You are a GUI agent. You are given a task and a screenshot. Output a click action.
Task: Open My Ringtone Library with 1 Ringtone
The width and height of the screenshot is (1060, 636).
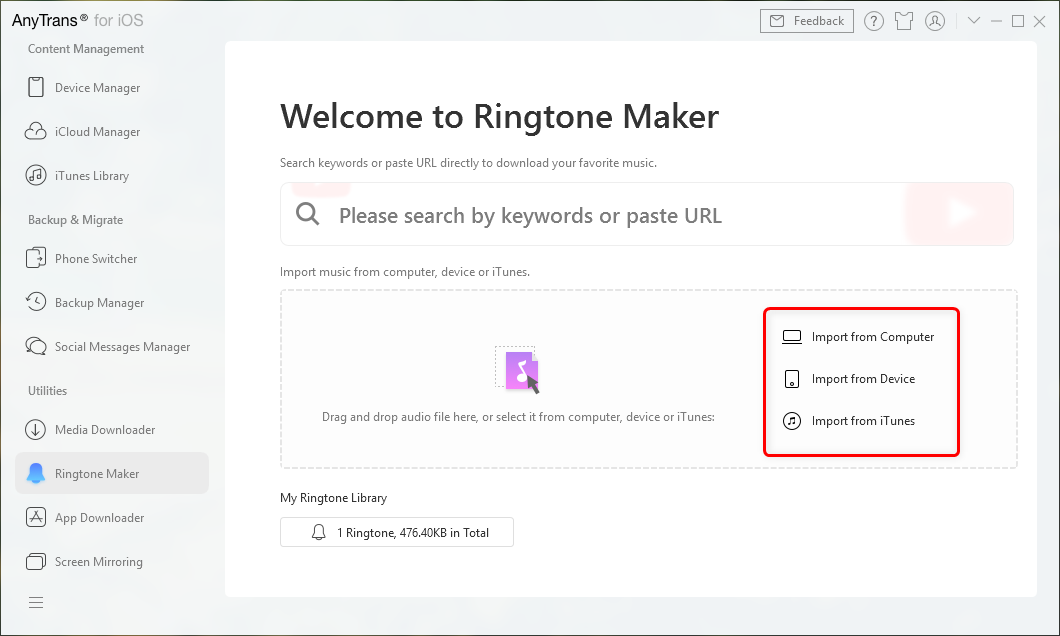point(397,533)
